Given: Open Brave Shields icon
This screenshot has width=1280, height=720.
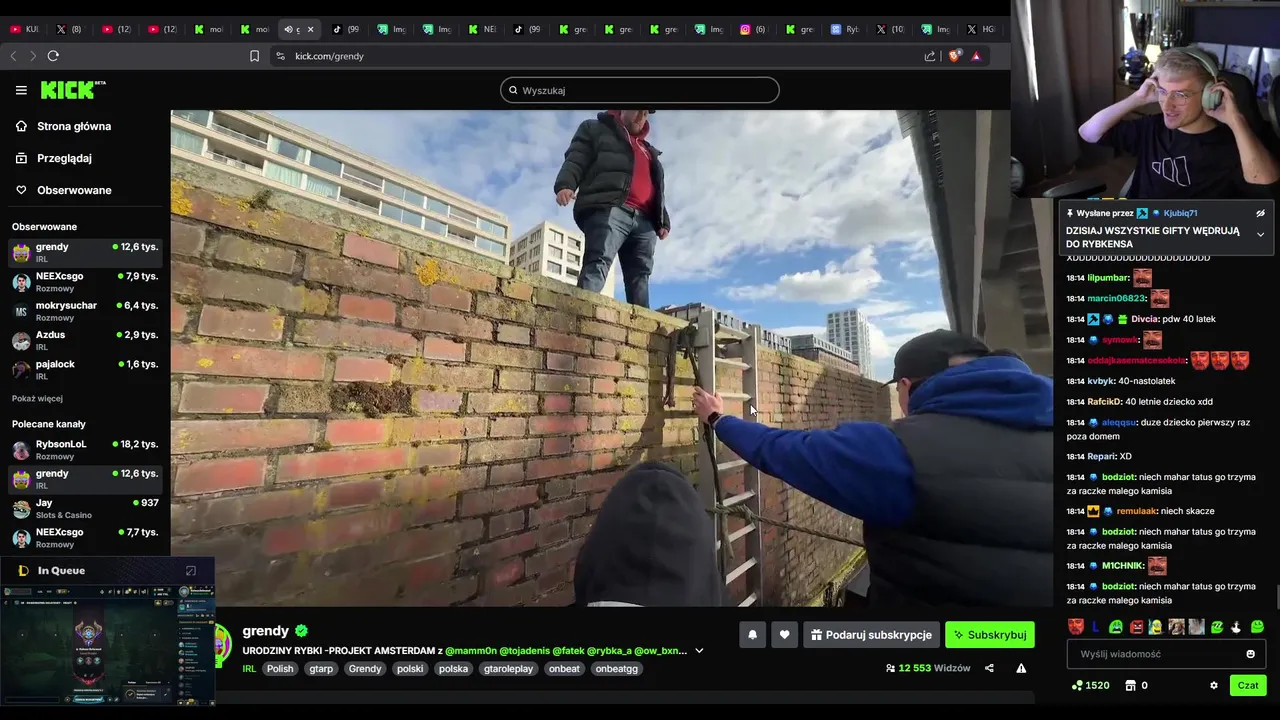Looking at the screenshot, I should 954,56.
